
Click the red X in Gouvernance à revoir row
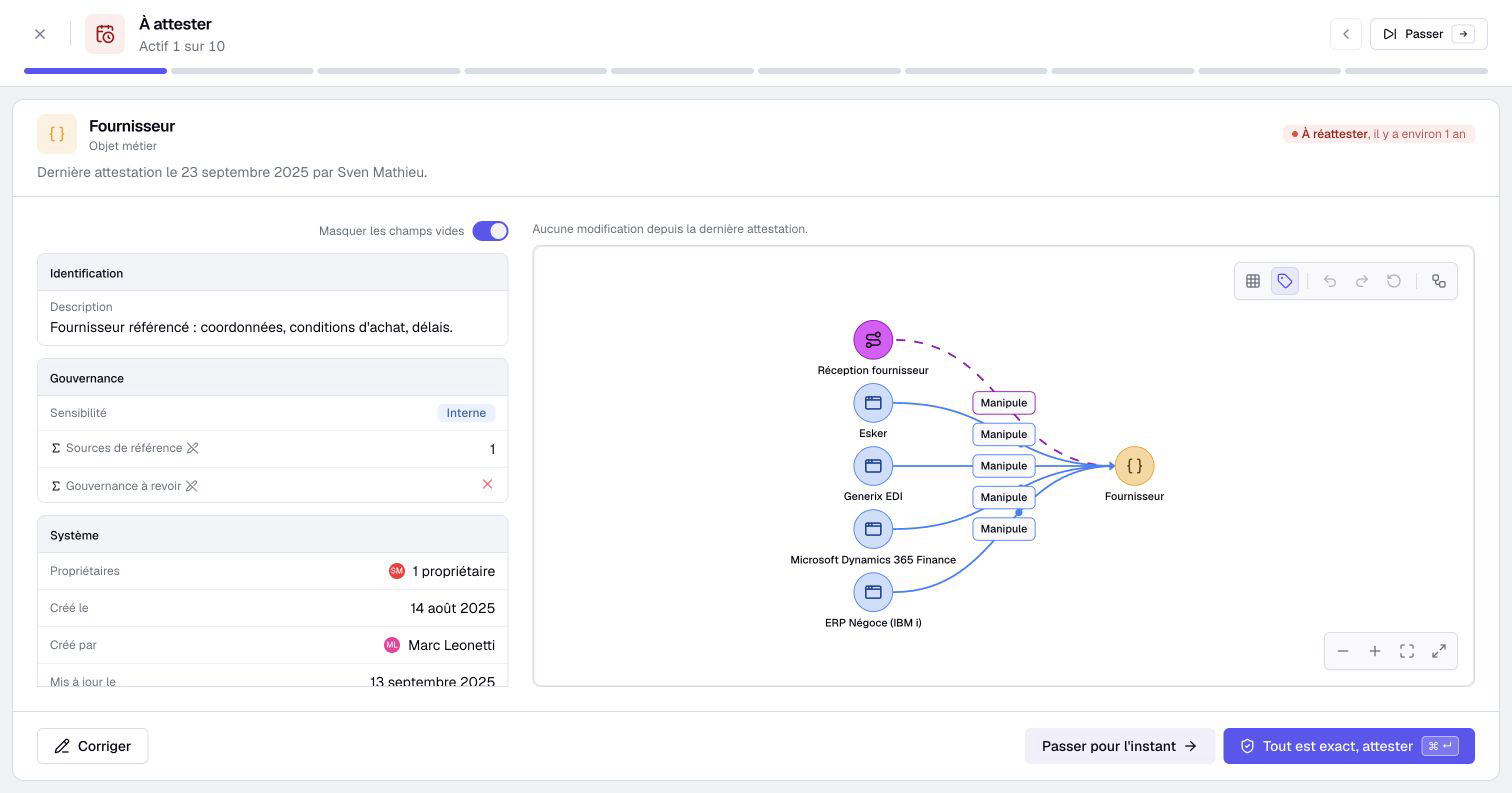[488, 484]
